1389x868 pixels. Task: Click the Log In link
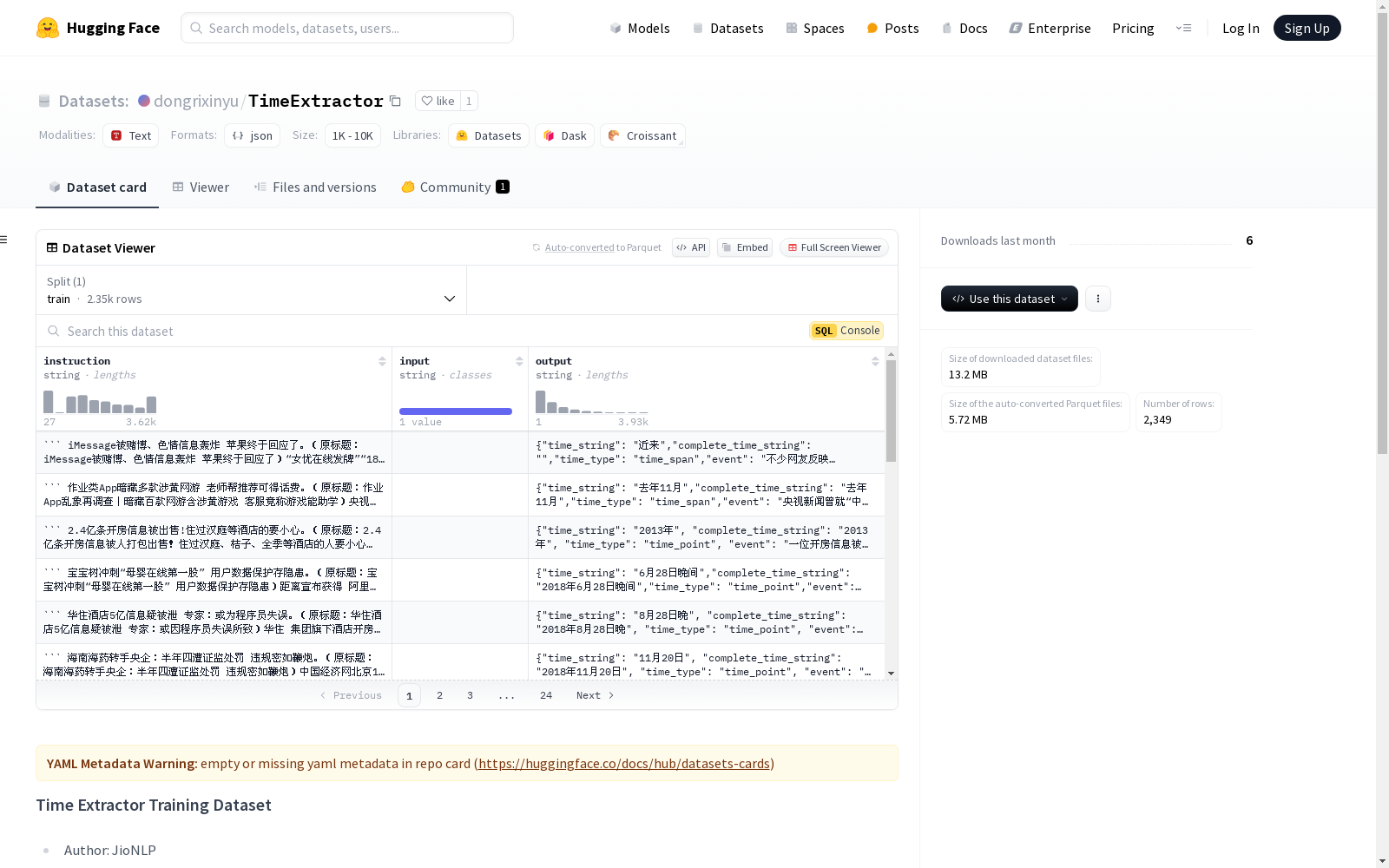(x=1241, y=28)
